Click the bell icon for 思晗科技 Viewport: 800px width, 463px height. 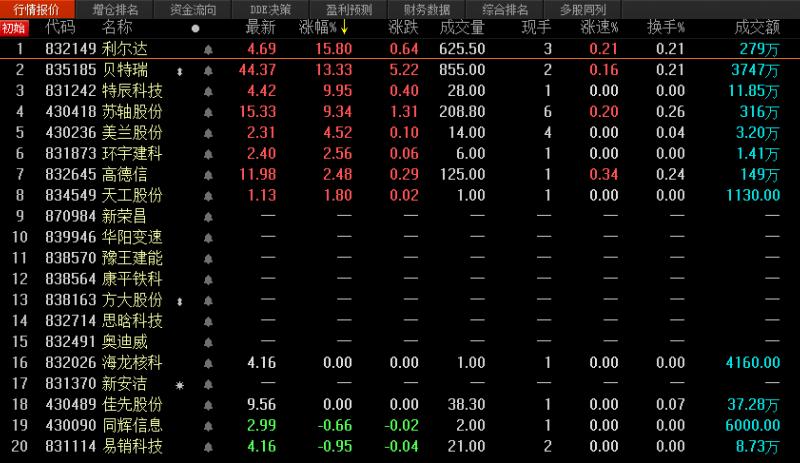click(x=208, y=322)
